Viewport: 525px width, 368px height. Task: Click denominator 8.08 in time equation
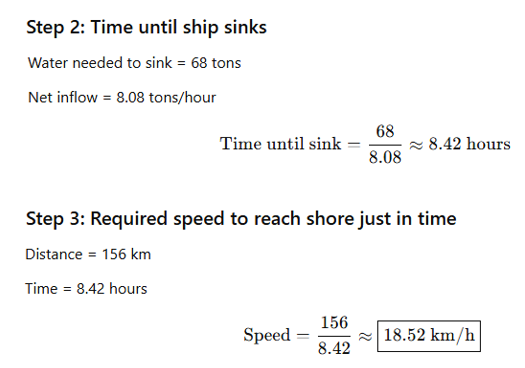[x=385, y=157]
